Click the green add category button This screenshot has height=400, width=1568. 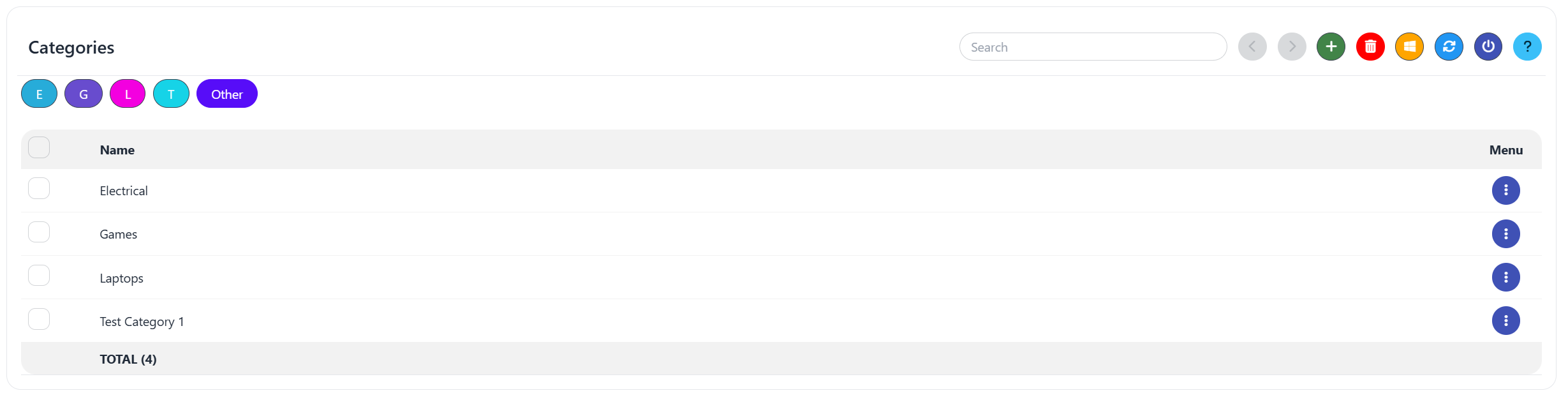coord(1331,47)
